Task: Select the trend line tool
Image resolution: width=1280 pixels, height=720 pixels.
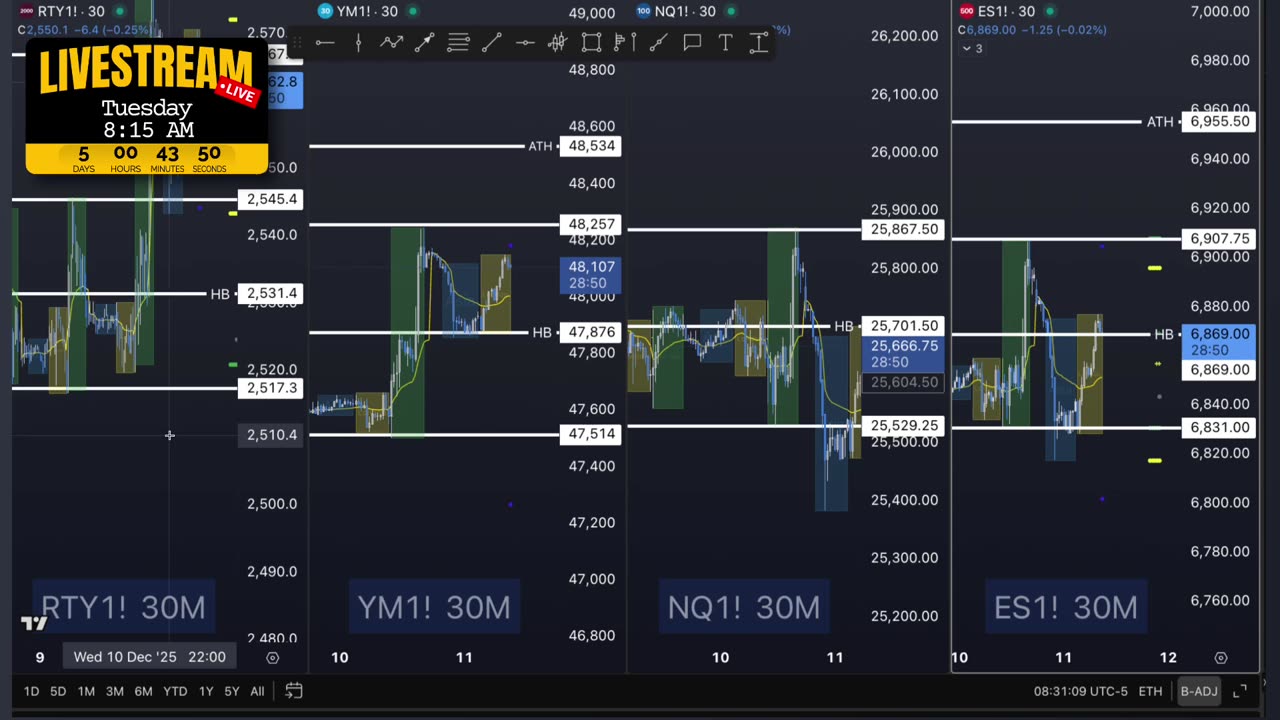Action: click(491, 42)
